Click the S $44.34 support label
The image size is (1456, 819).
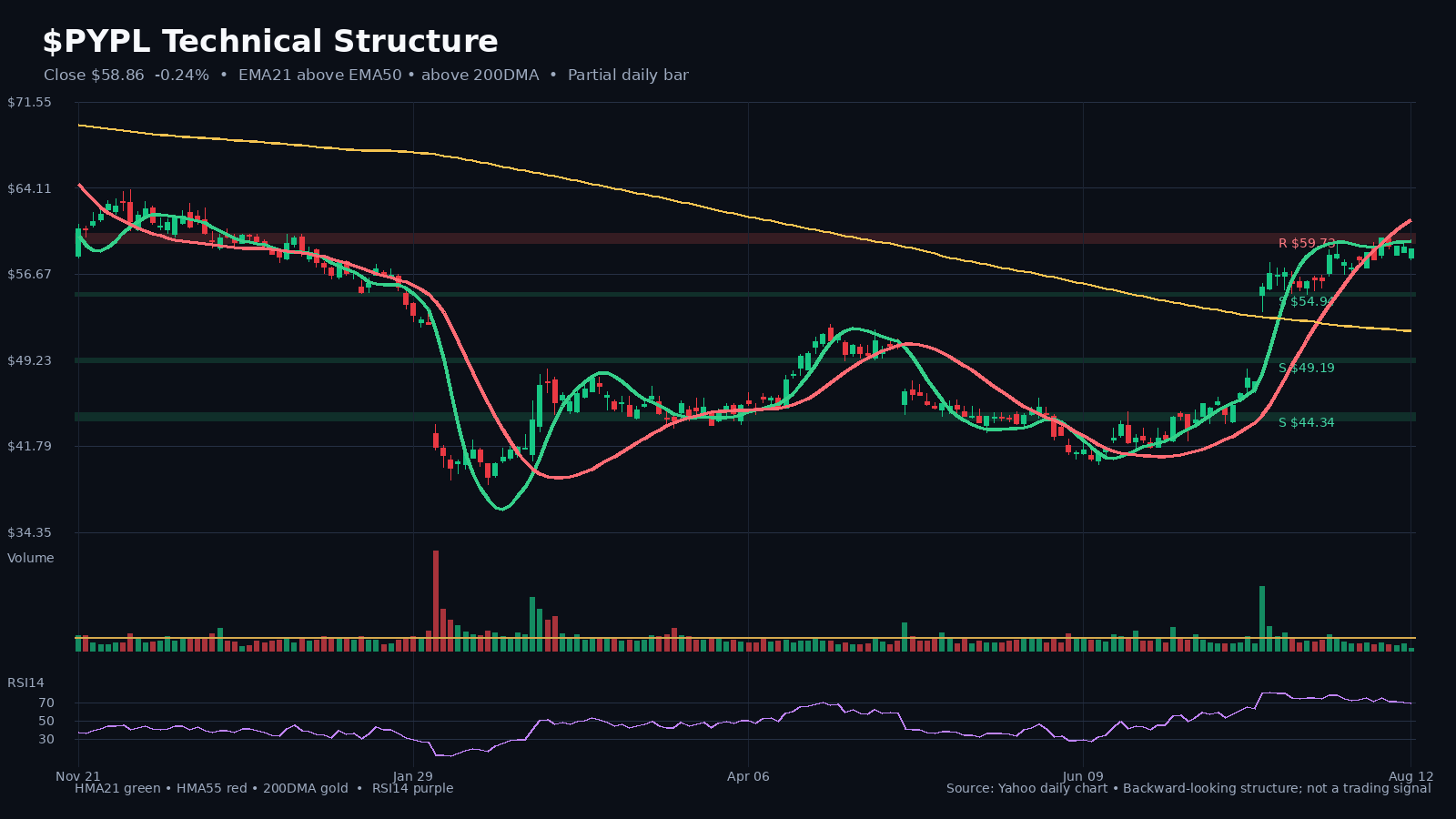[1307, 423]
